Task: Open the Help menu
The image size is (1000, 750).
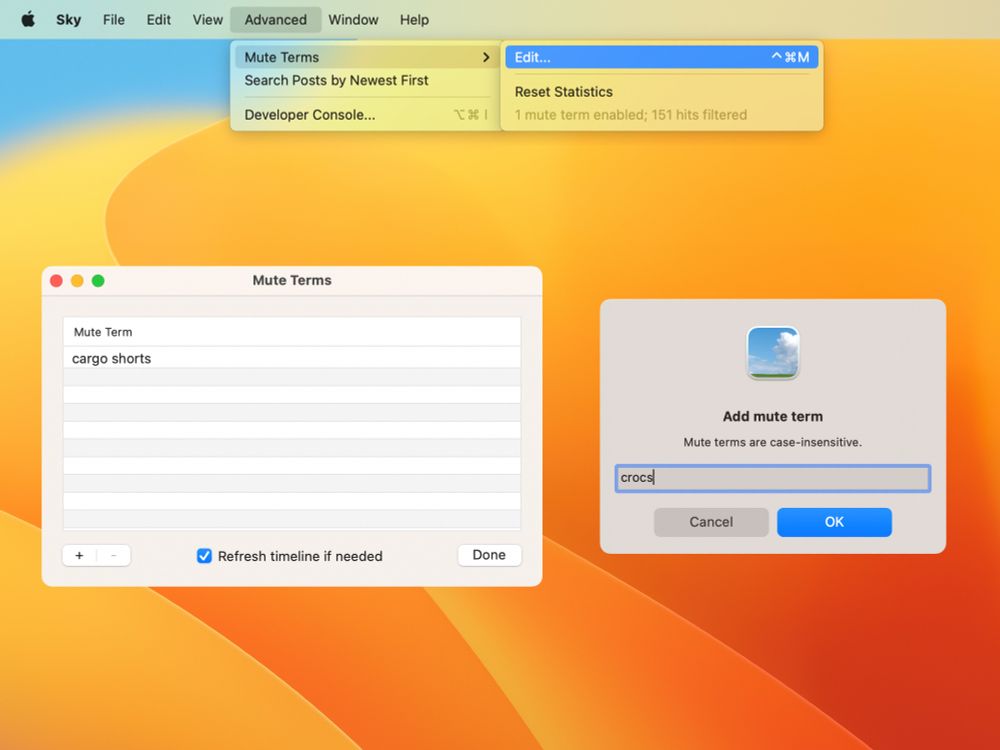Action: point(414,20)
